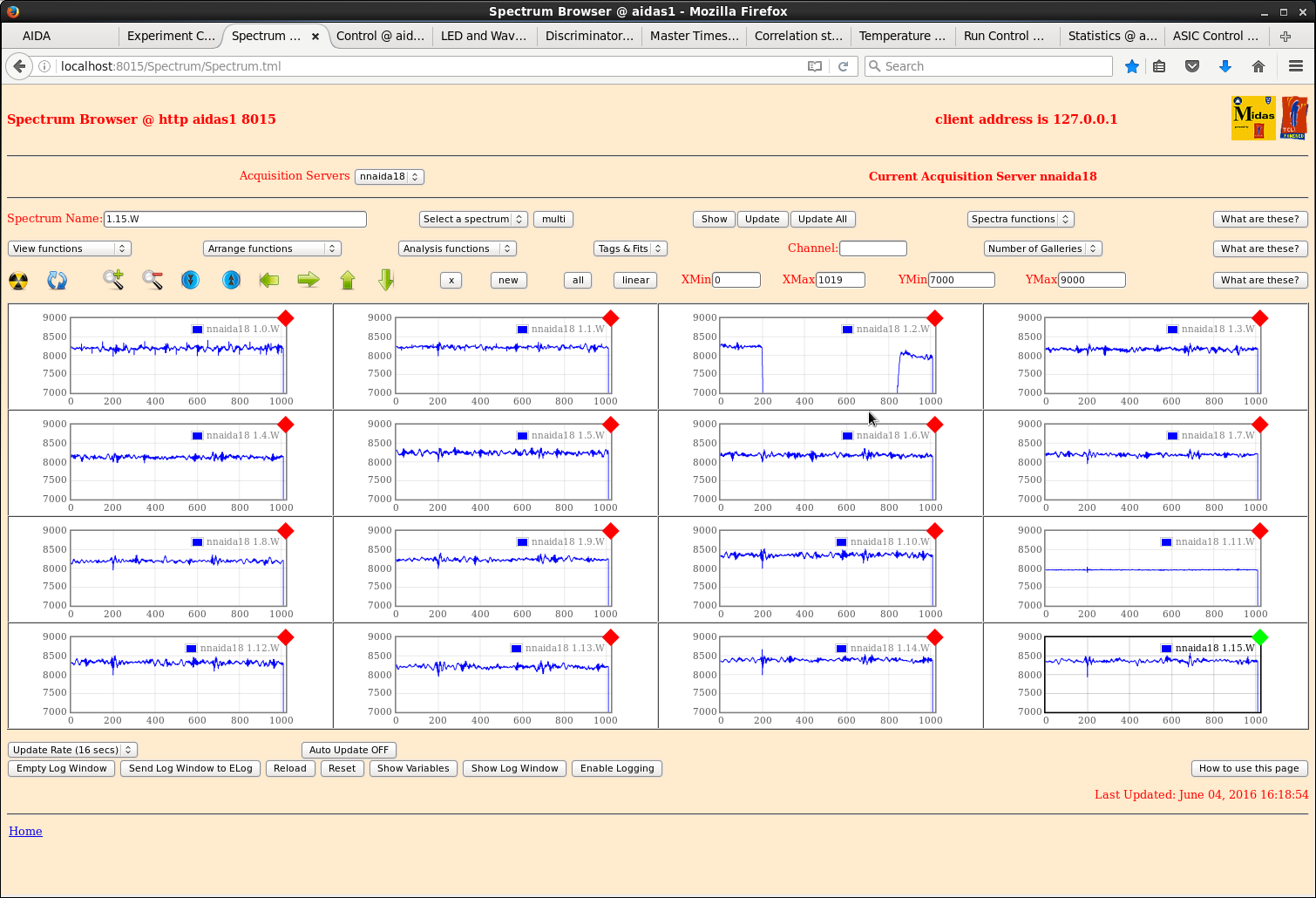Reload page using address bar reload icon
Viewport: 1316px width, 898px height.
(x=843, y=66)
